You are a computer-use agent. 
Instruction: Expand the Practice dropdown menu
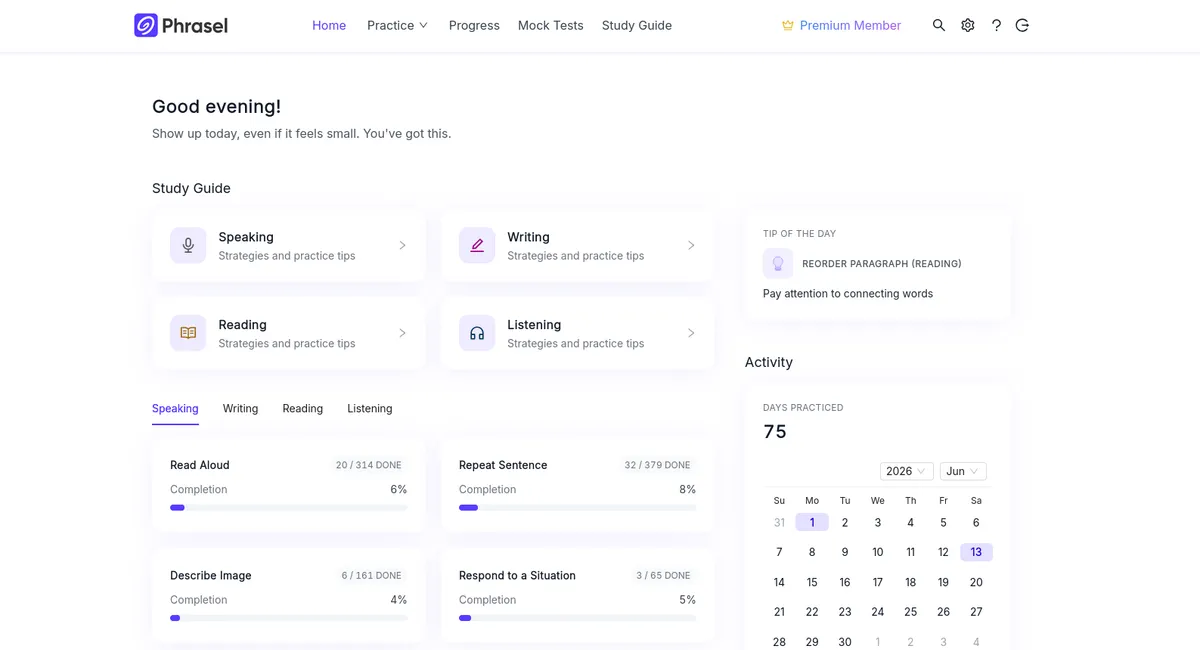pyautogui.click(x=397, y=25)
